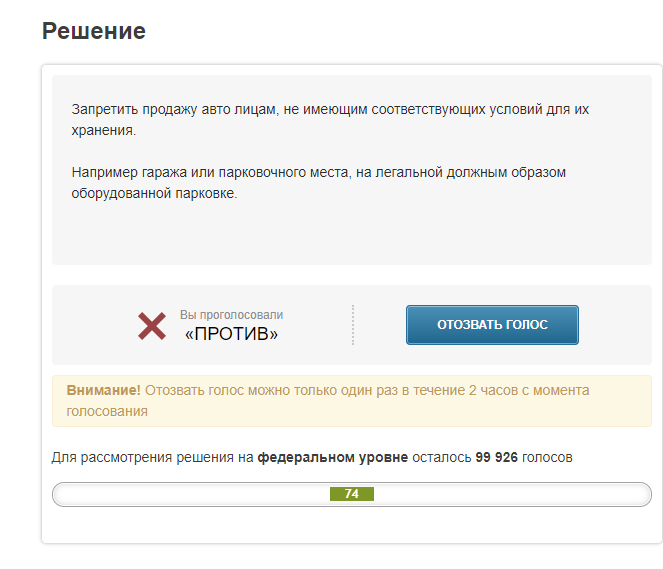The width and height of the screenshot is (663, 569).
Task: Click the empty area of the gray proposal box
Action: point(352,233)
